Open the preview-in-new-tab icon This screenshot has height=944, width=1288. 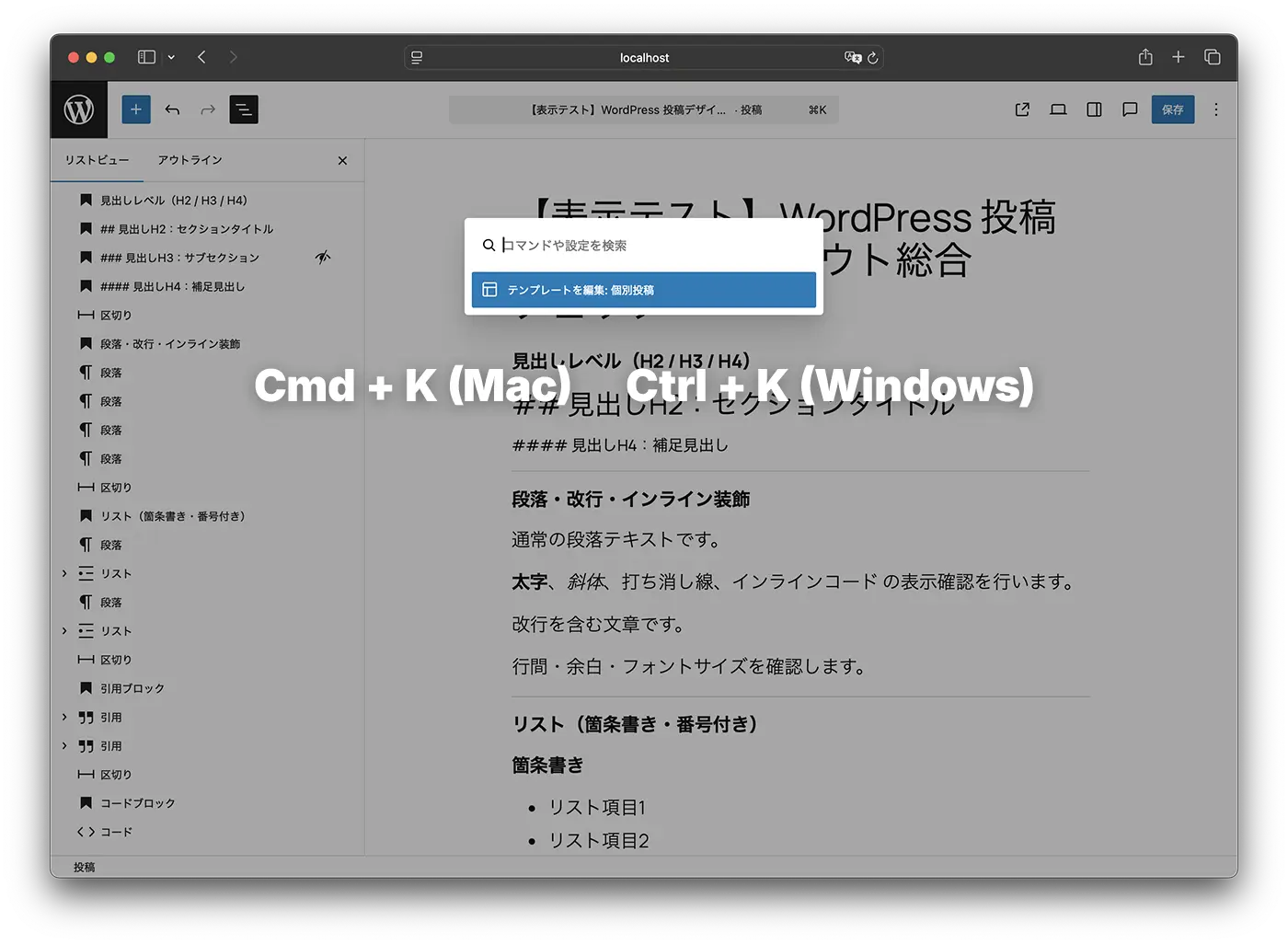pos(1021,109)
